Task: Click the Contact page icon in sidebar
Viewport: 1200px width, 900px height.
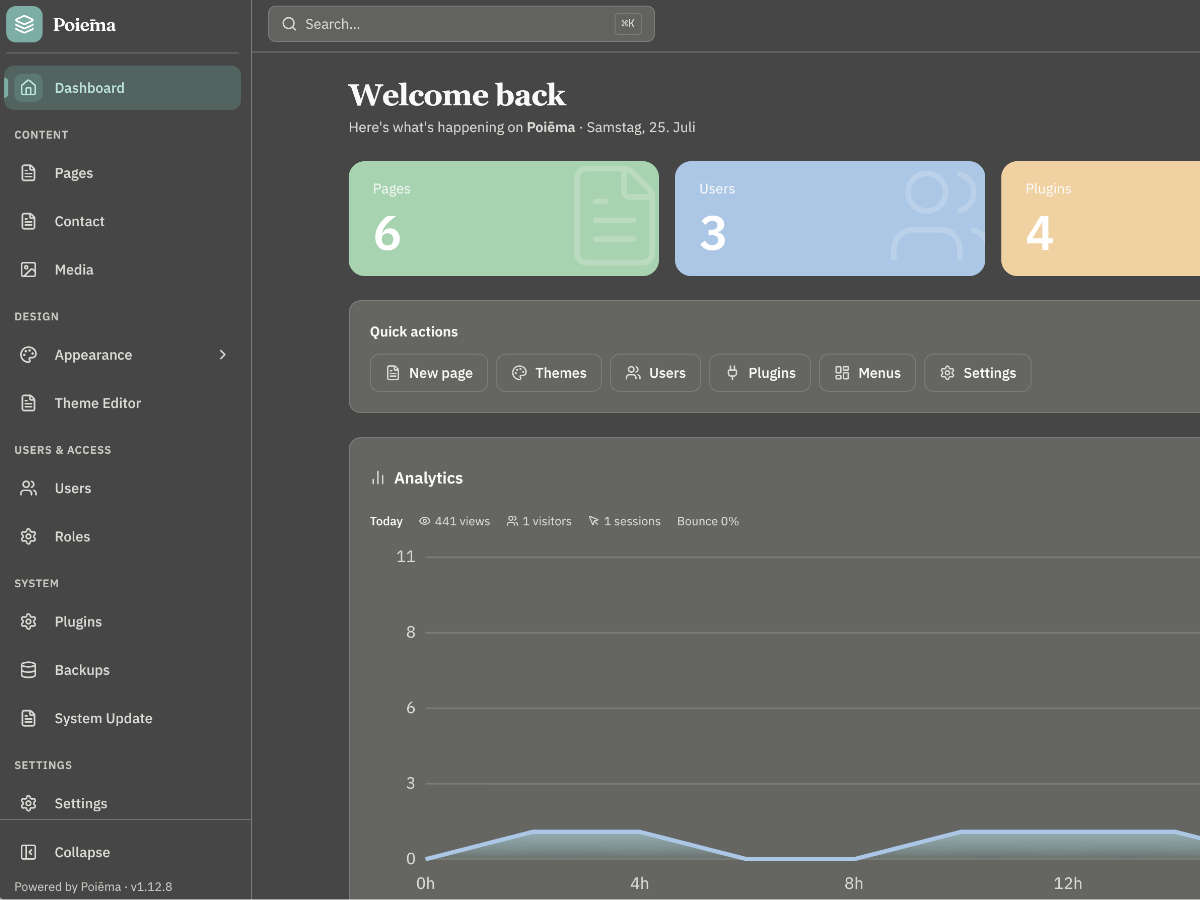Action: (29, 221)
